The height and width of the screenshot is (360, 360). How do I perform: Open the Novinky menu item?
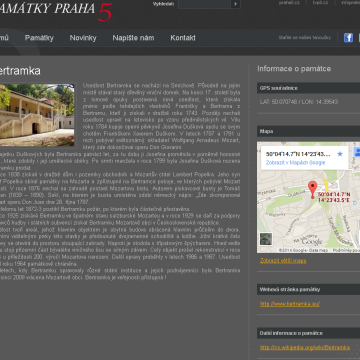coord(83,38)
